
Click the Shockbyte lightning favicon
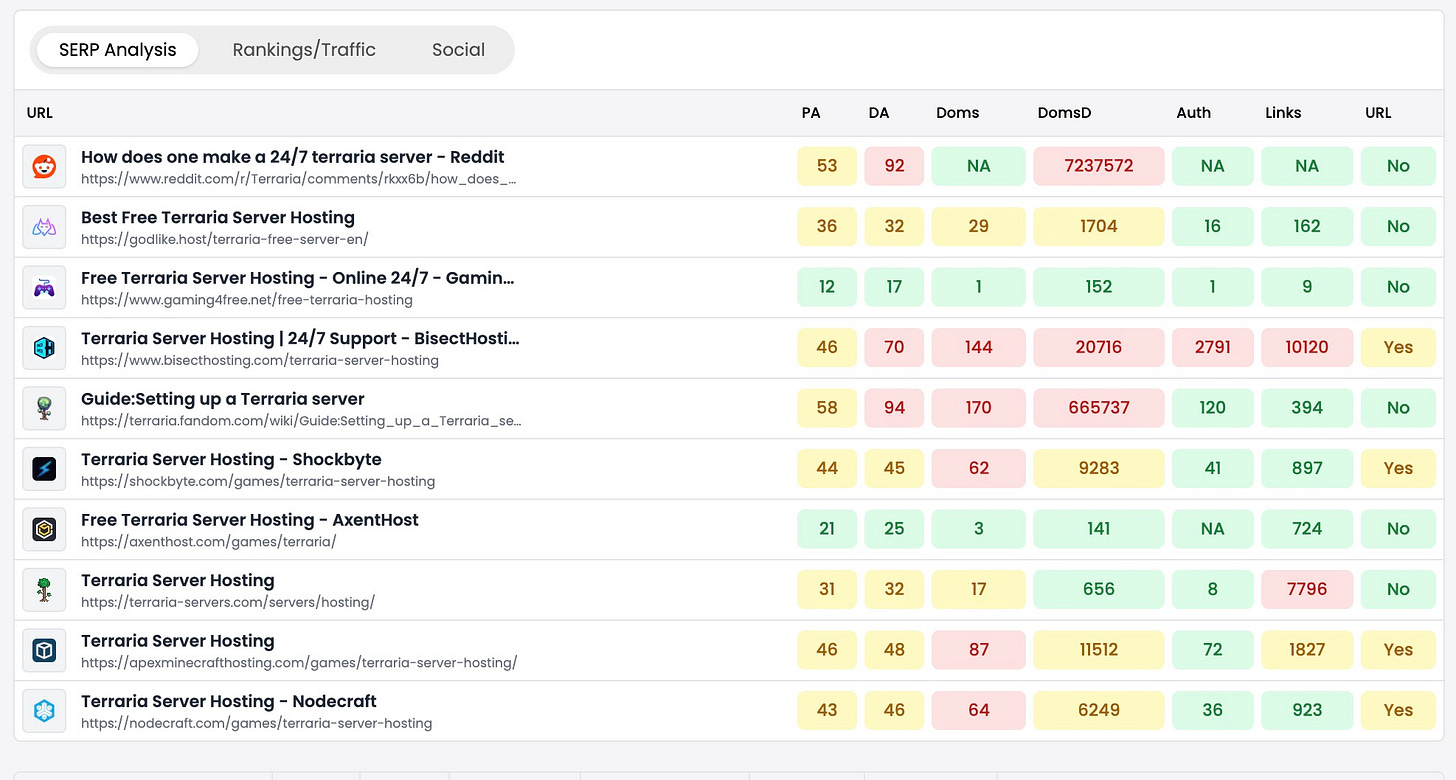tap(44, 469)
